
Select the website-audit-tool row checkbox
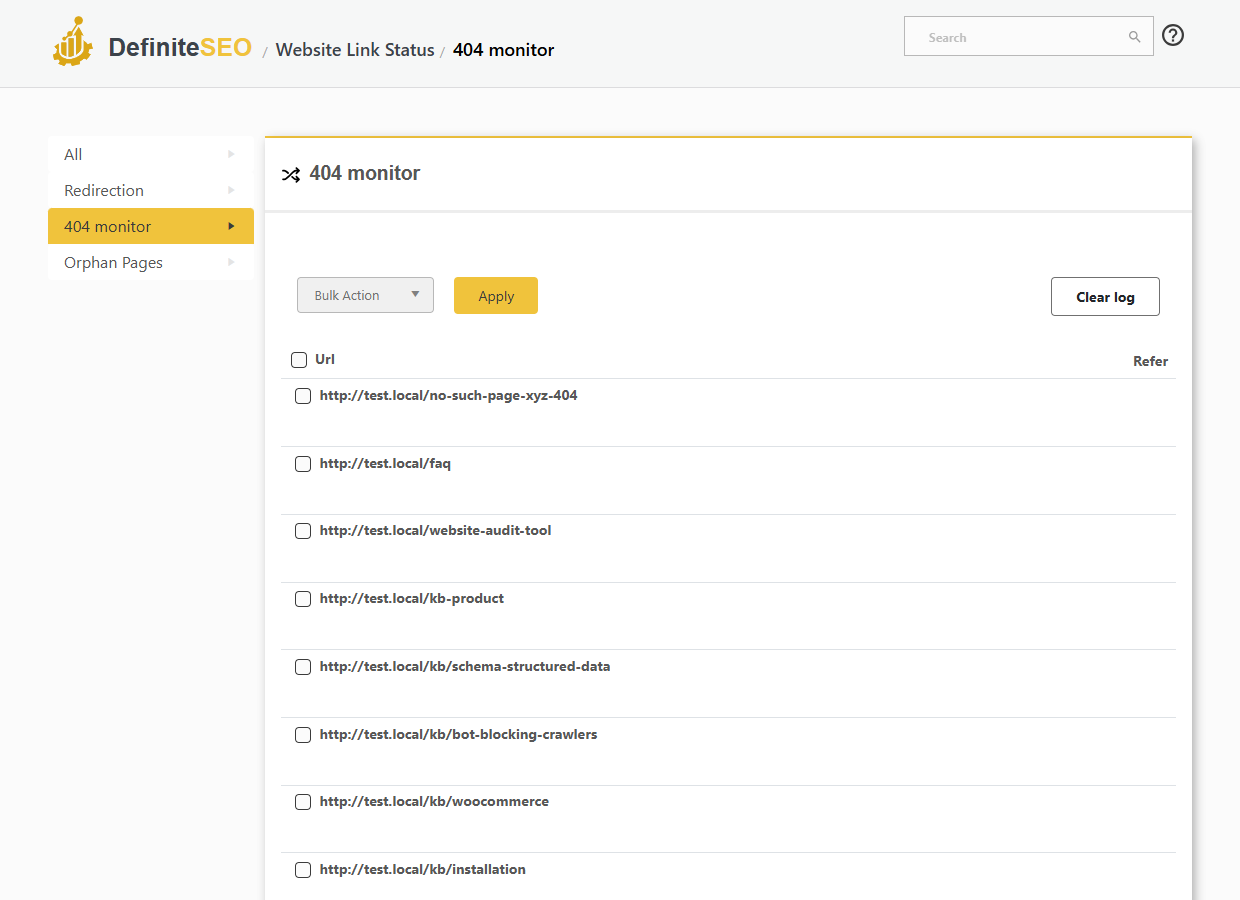303,531
